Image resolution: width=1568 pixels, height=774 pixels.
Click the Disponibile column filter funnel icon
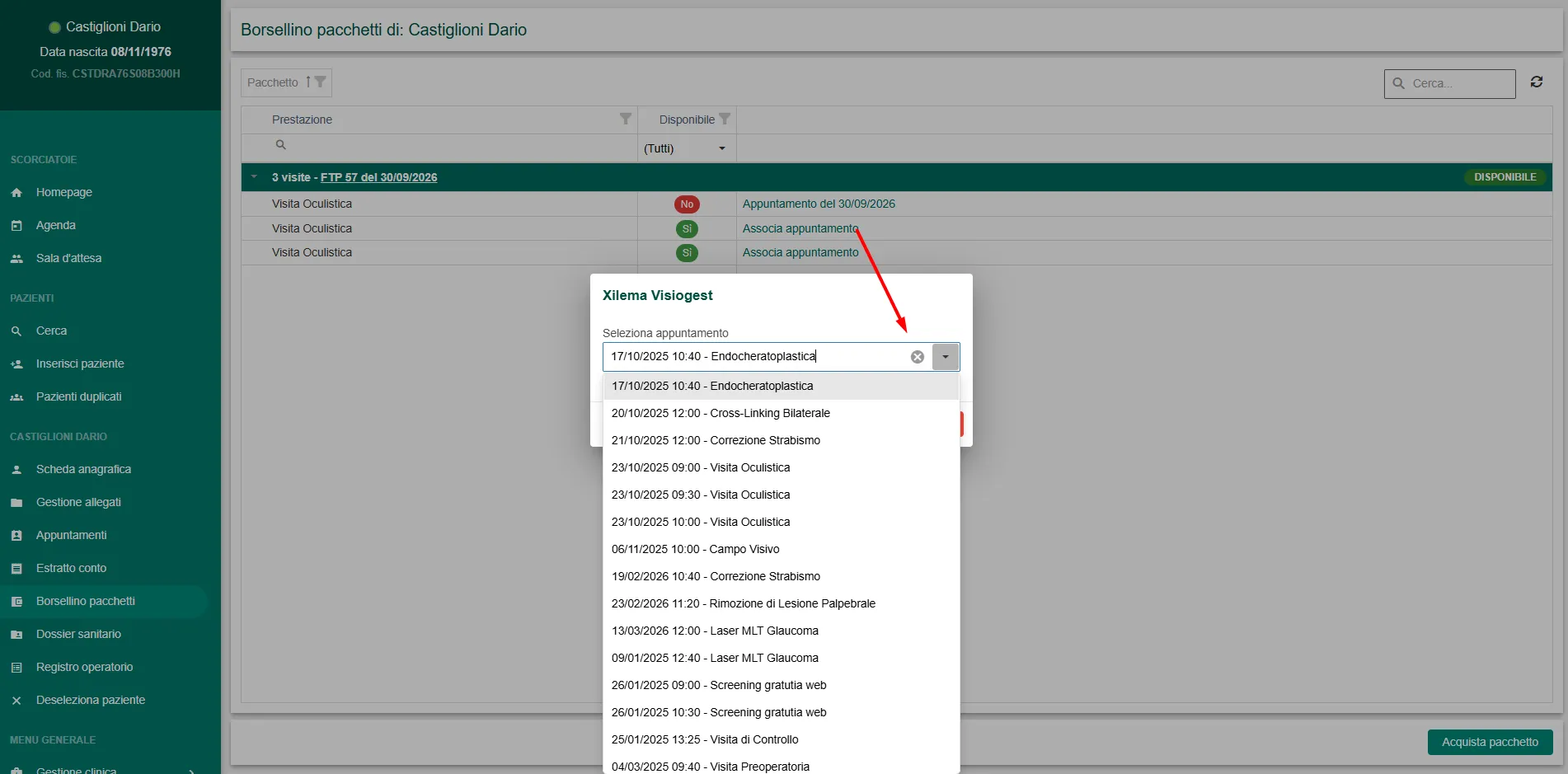(x=725, y=120)
